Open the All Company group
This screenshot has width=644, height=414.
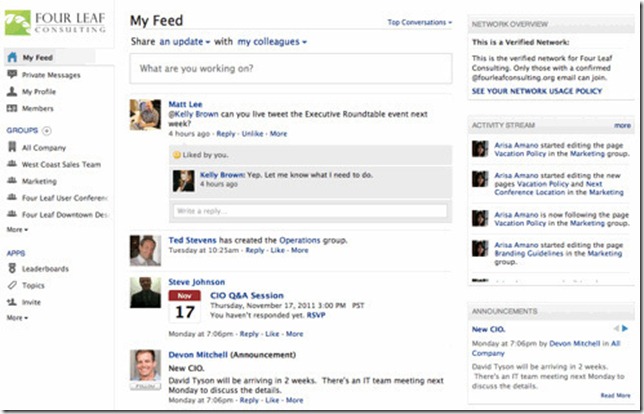45,147
